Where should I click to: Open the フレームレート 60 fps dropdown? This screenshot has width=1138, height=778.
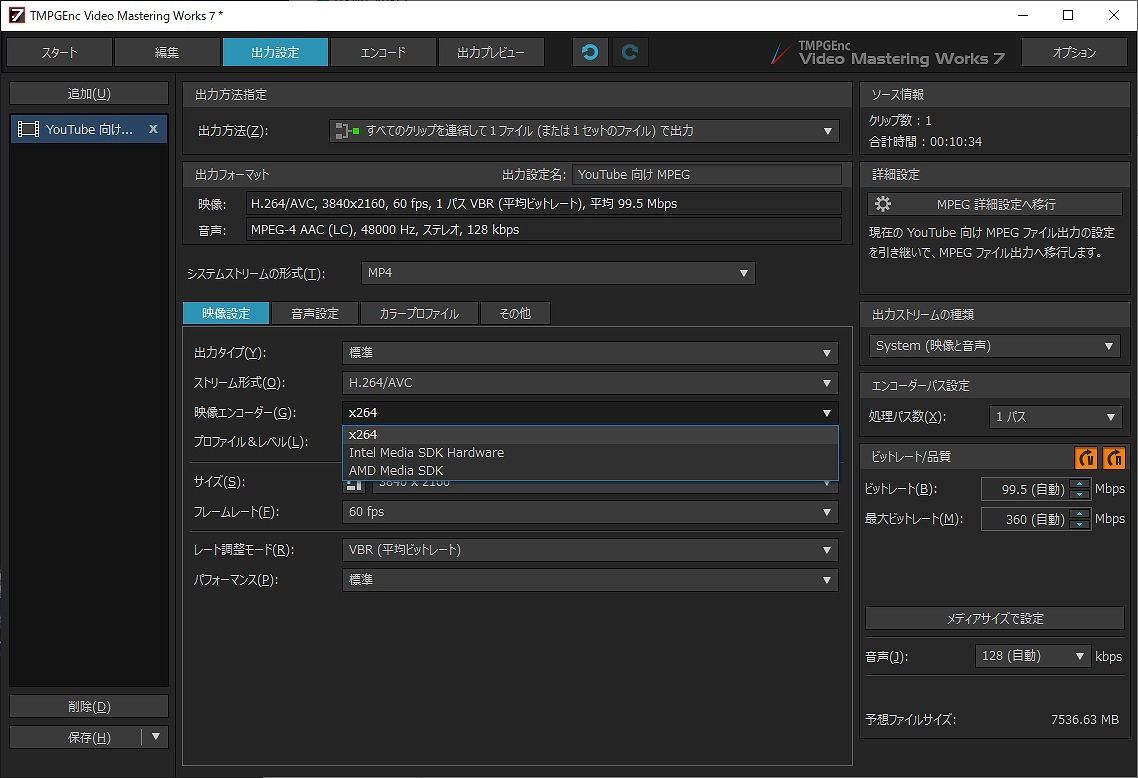pos(590,512)
